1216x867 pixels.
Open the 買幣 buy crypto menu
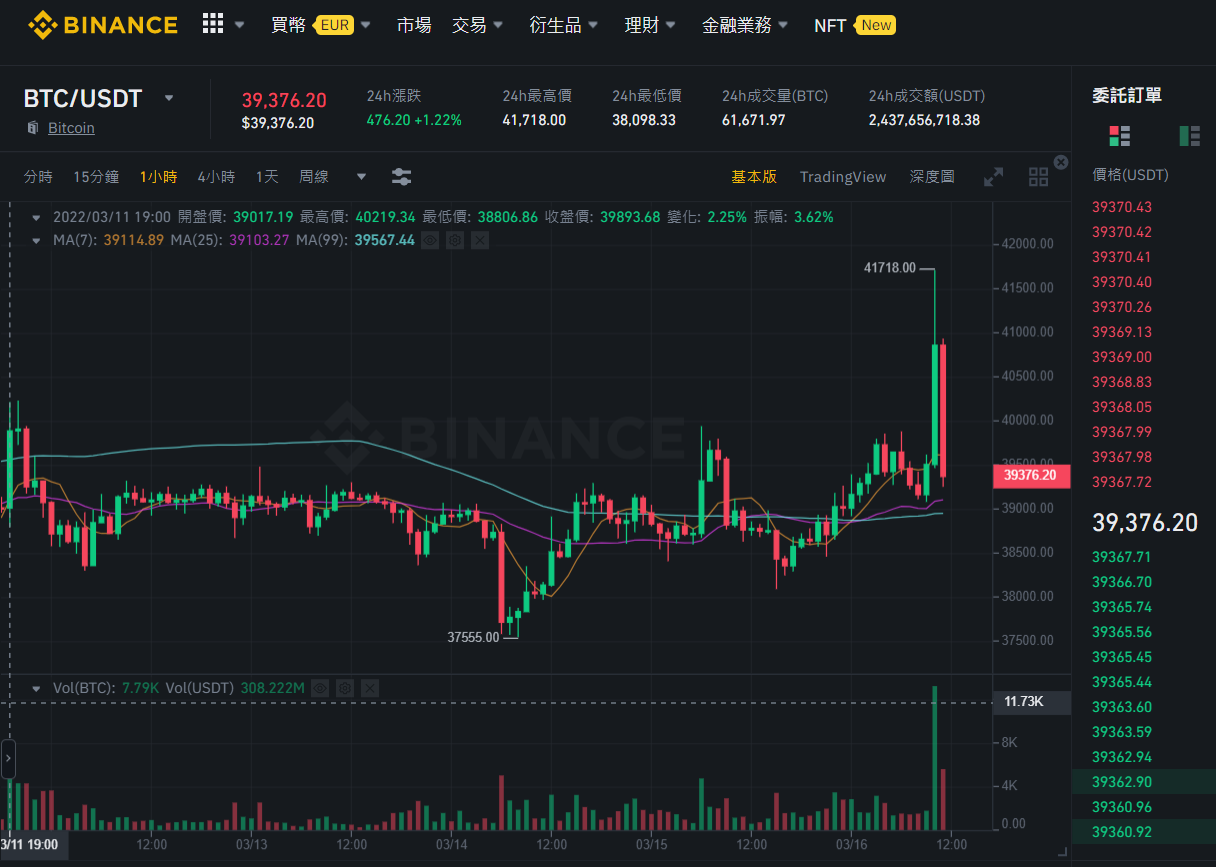coord(289,25)
